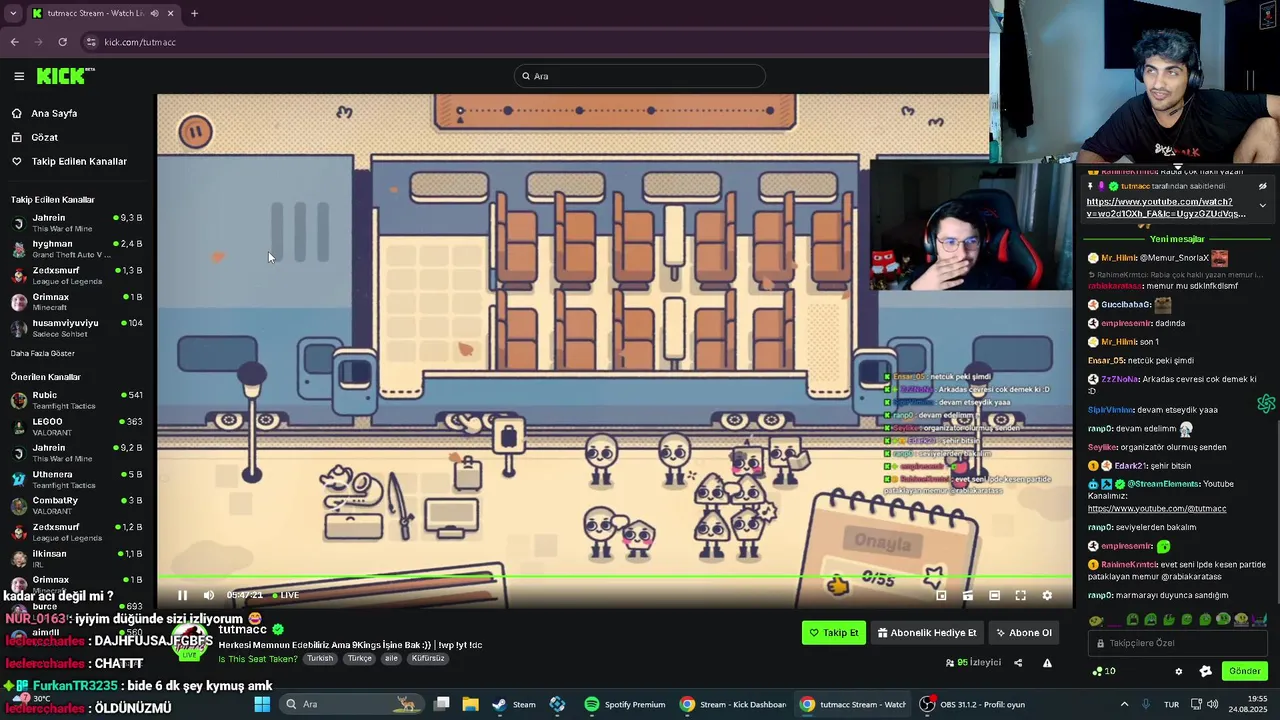Open Steam from the taskbar
1280x720 pixels.
(x=515, y=704)
